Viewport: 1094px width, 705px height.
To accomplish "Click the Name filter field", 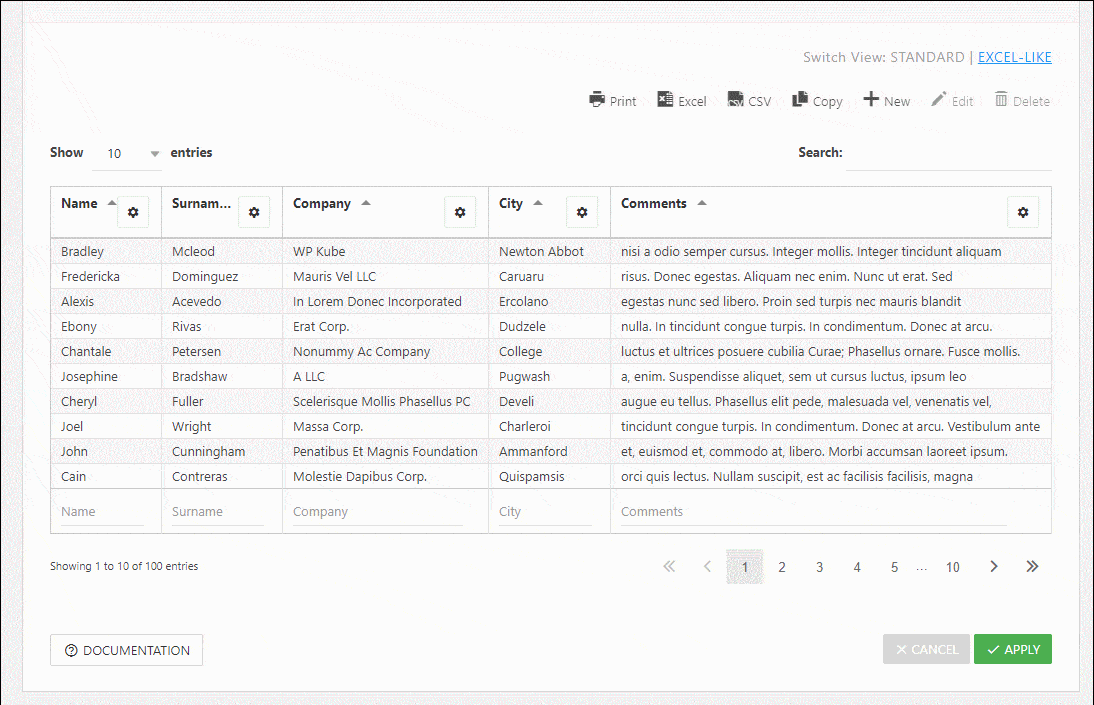I will tap(102, 512).
